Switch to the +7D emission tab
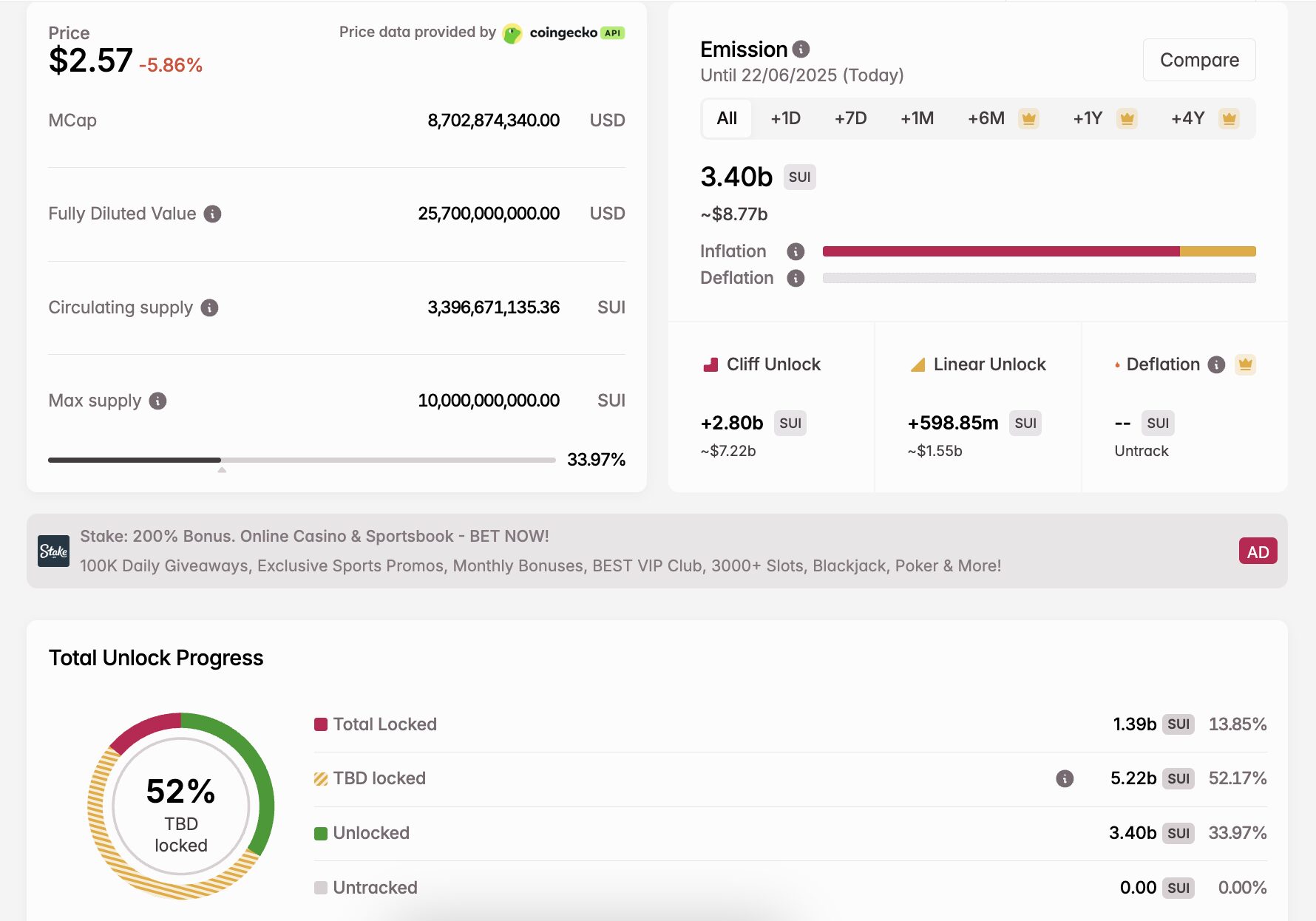The width and height of the screenshot is (1316, 921). [x=849, y=118]
